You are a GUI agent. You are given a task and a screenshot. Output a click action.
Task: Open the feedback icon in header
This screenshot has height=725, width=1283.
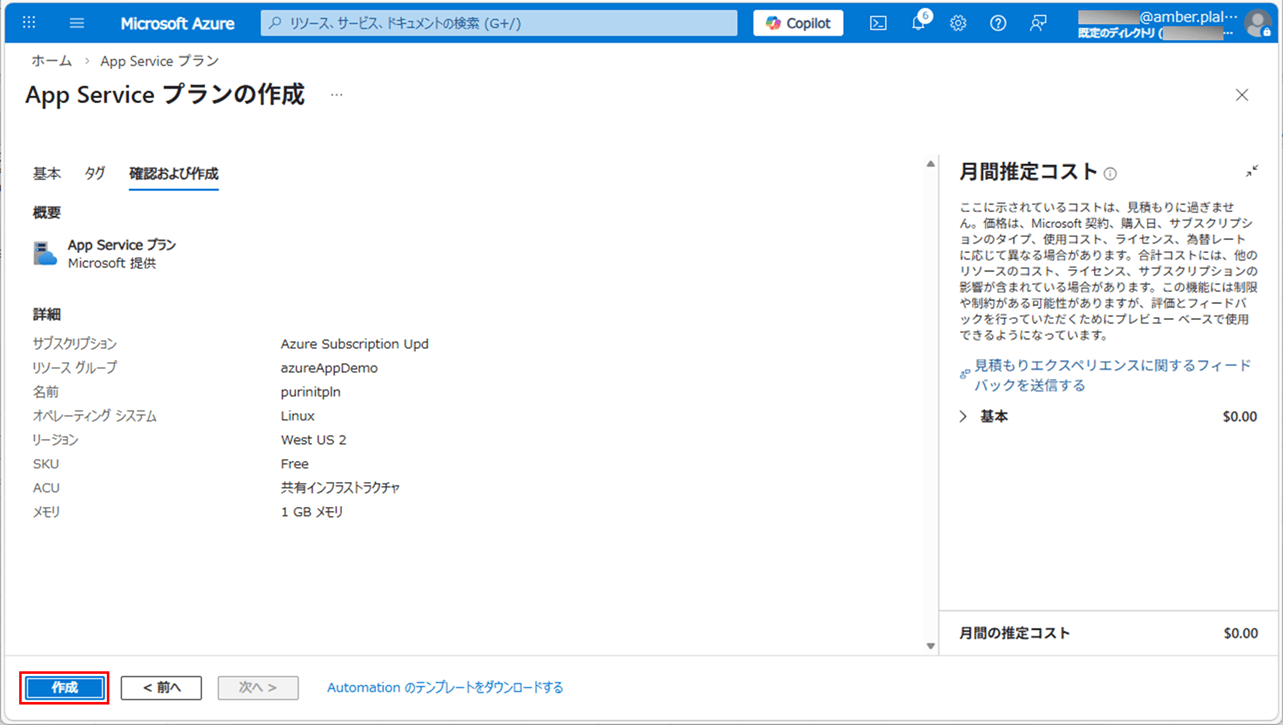(1038, 23)
